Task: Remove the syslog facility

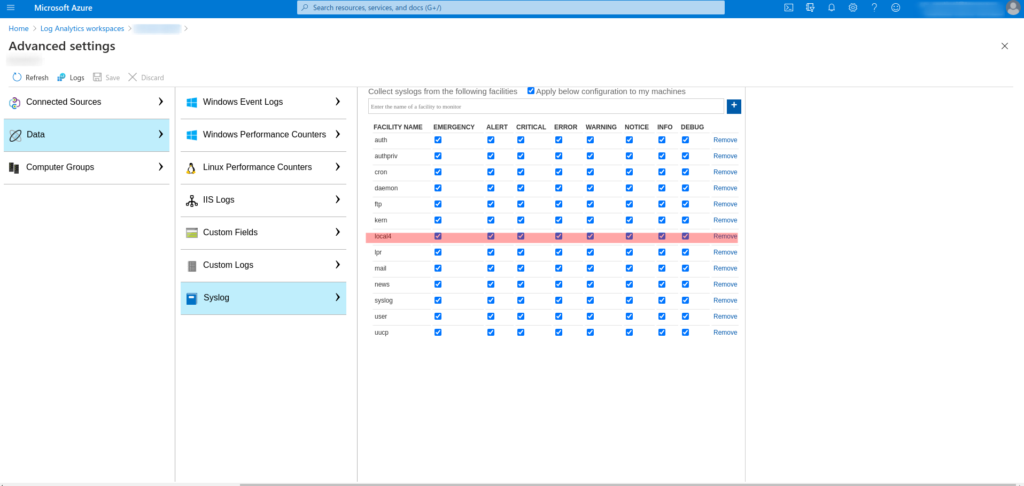Action: pos(725,300)
